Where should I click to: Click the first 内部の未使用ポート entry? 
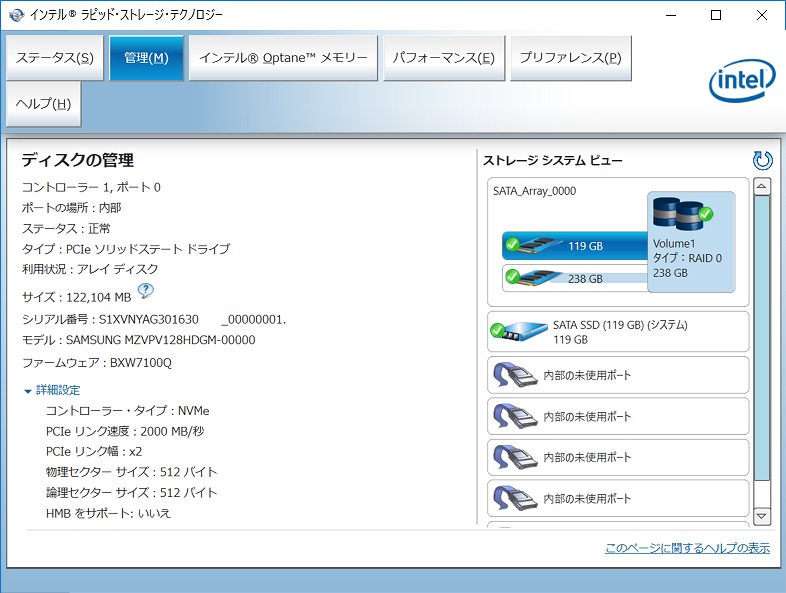[618, 375]
